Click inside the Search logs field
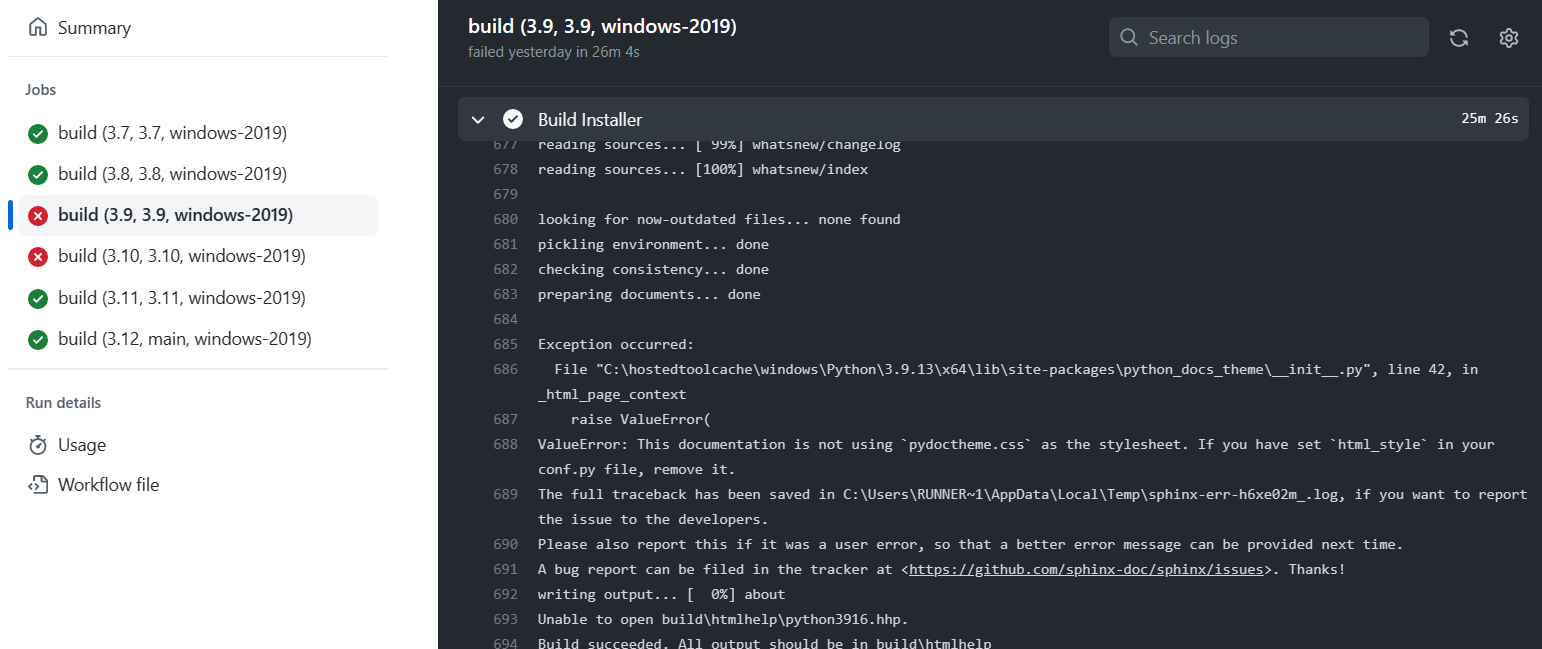The image size is (1542, 649). [x=1270, y=37]
